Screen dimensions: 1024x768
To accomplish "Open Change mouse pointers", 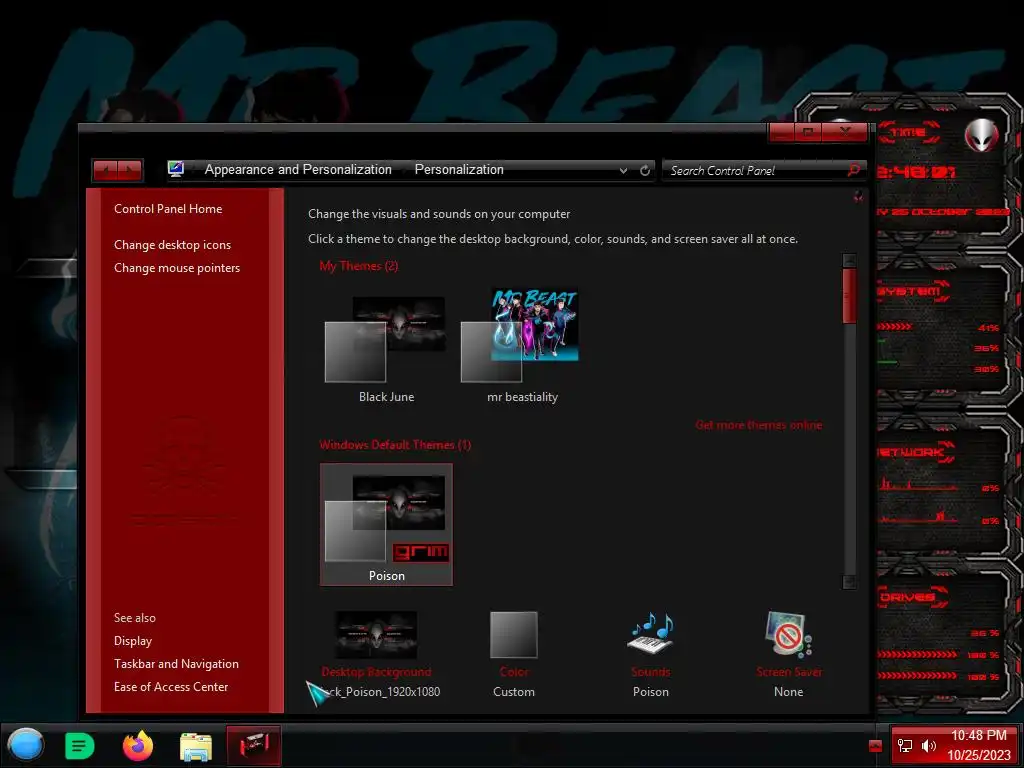I will coord(177,268).
